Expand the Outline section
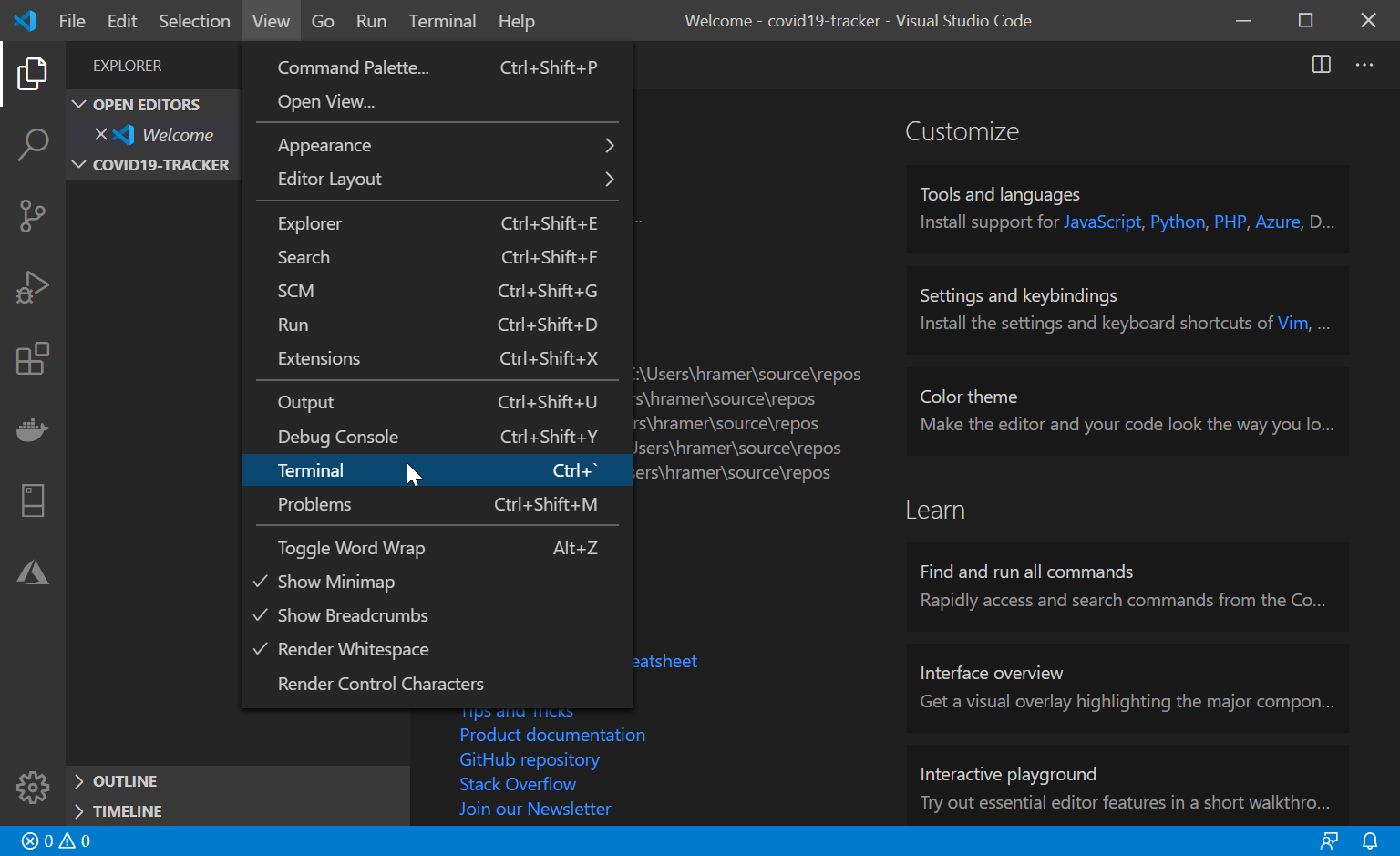This screenshot has height=856, width=1400. click(237, 781)
